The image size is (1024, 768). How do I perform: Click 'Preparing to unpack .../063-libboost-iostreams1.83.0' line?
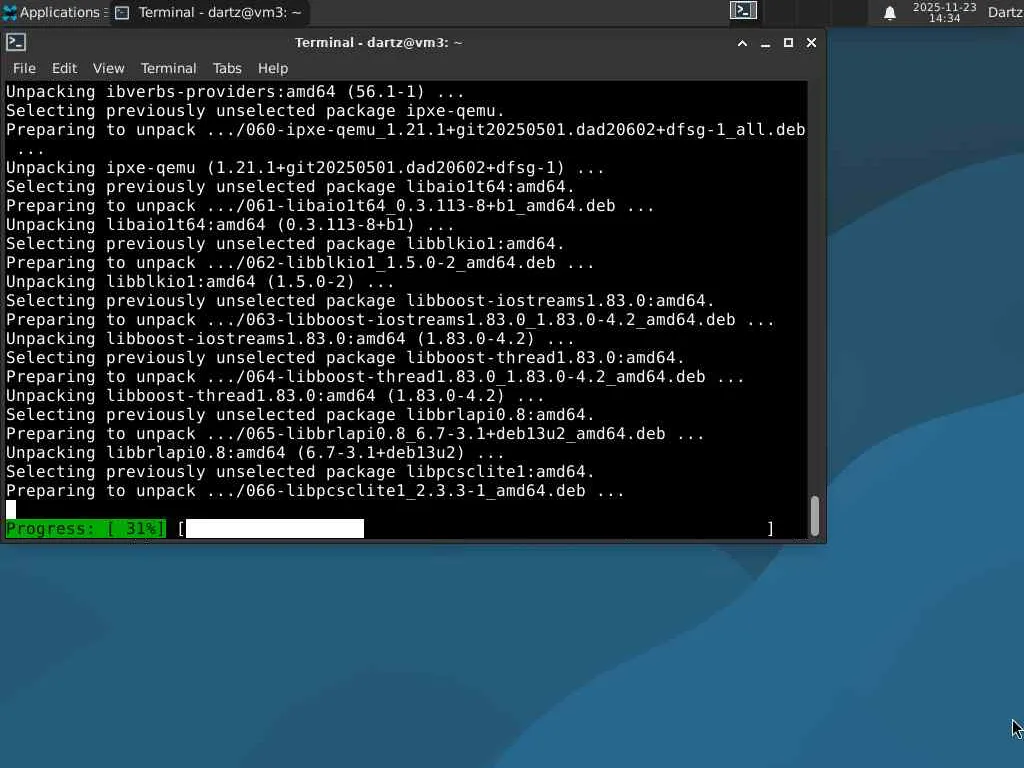[x=390, y=320]
